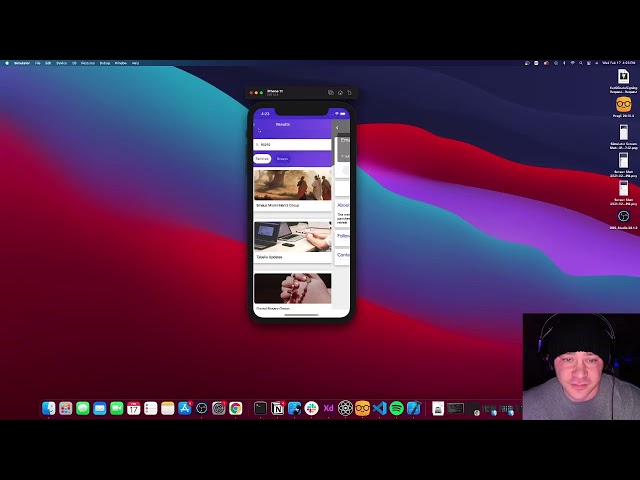The height and width of the screenshot is (480, 640).
Task: Open the File menu
Action: click(x=38, y=63)
